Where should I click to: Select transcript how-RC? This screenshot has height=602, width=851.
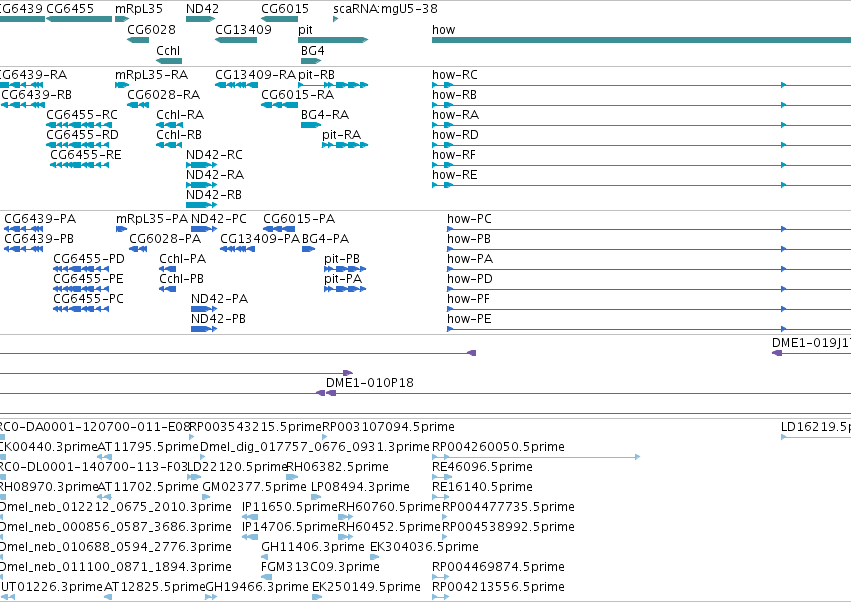tap(455, 74)
